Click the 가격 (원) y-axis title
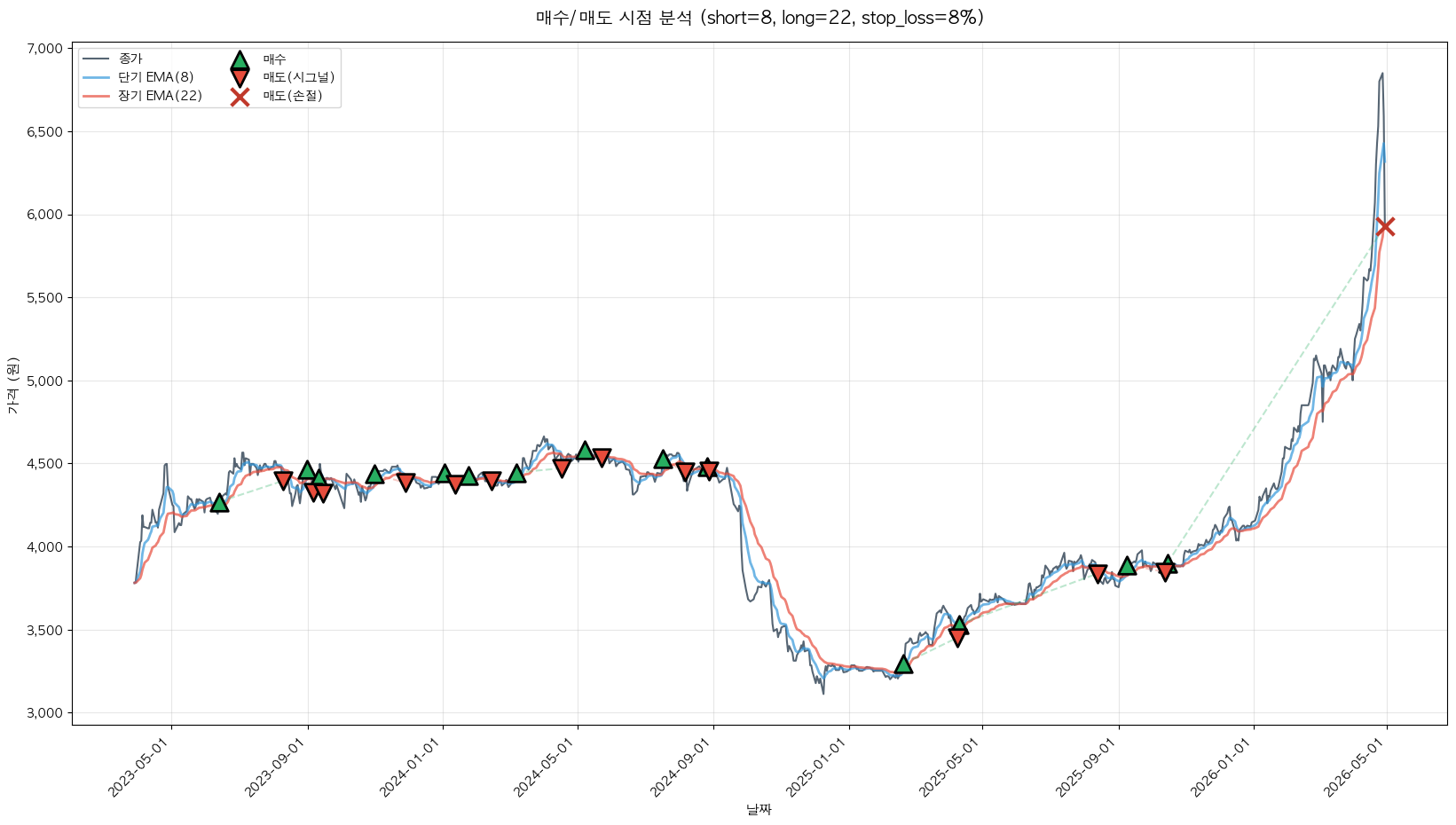Image resolution: width=1456 pixels, height=825 pixels. point(12,385)
